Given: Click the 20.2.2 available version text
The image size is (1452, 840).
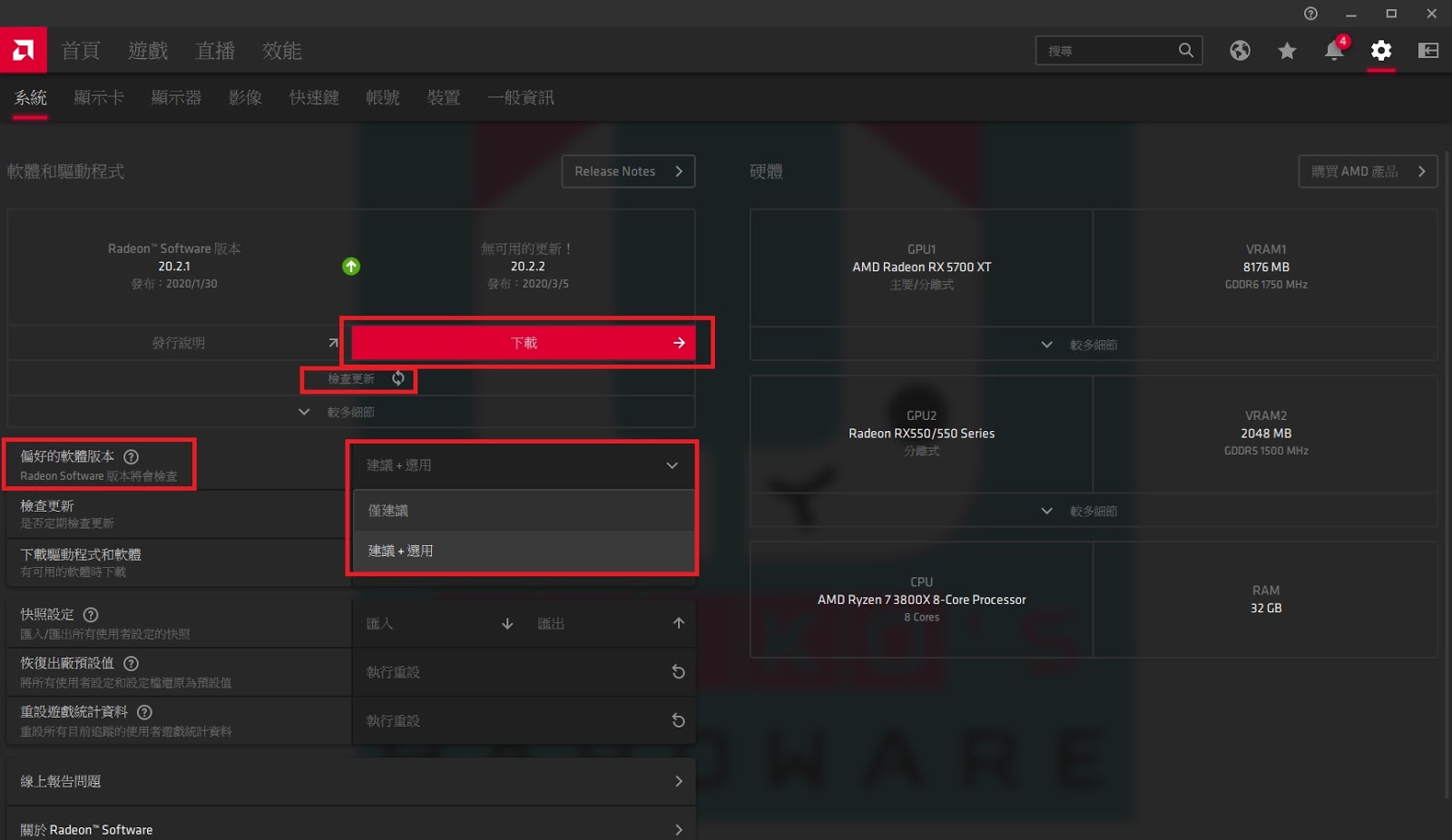Looking at the screenshot, I should 527,267.
